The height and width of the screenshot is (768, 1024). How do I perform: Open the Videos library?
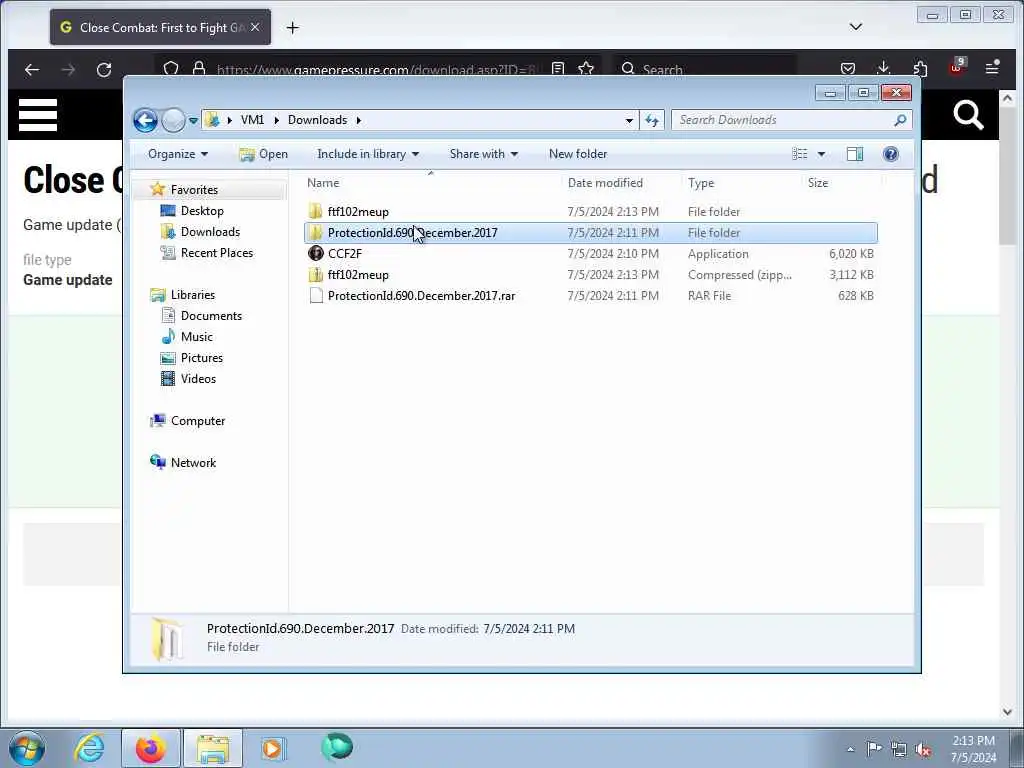[198, 379]
